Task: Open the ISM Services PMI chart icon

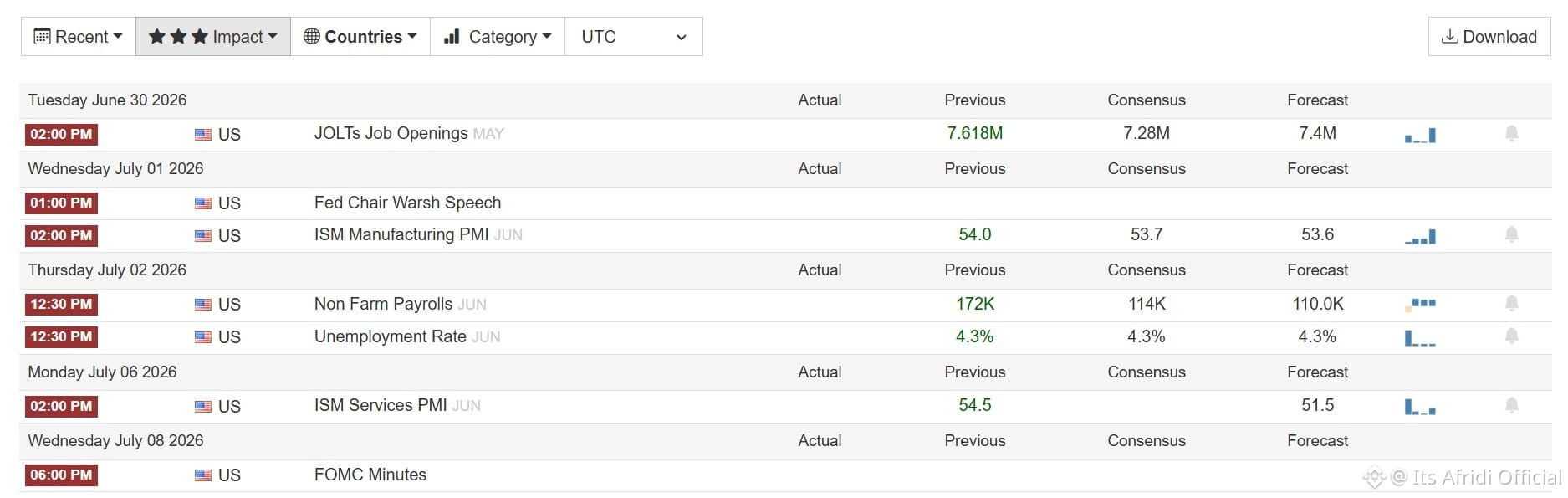Action: [1420, 407]
